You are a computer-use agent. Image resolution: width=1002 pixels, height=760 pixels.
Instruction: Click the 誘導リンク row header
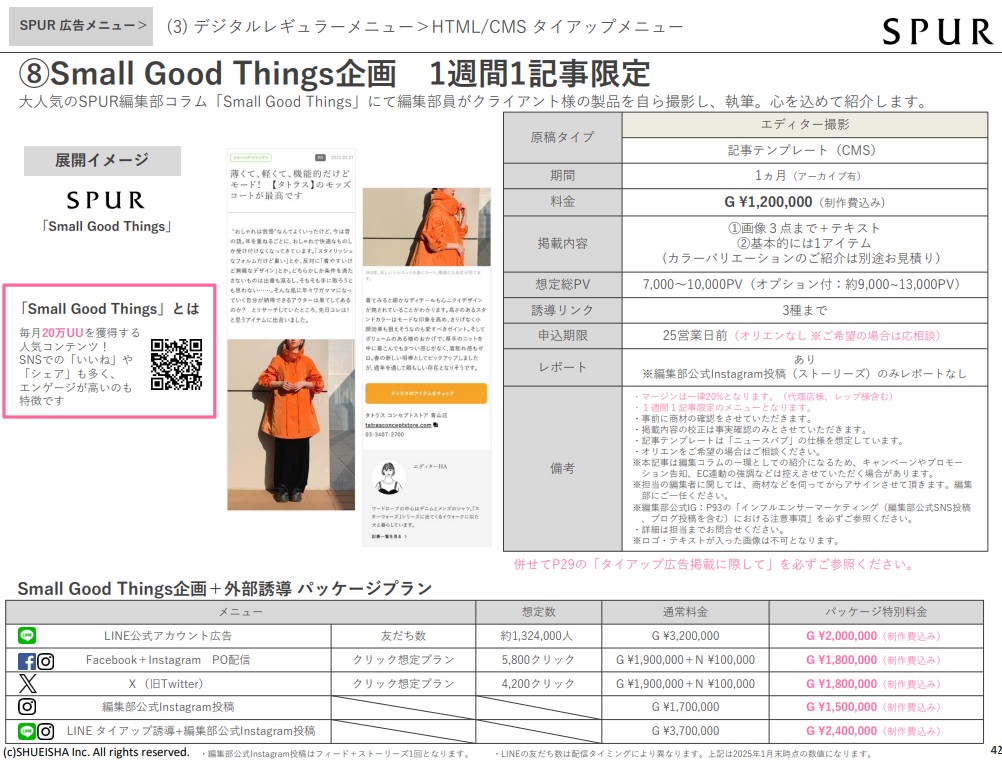[562, 310]
